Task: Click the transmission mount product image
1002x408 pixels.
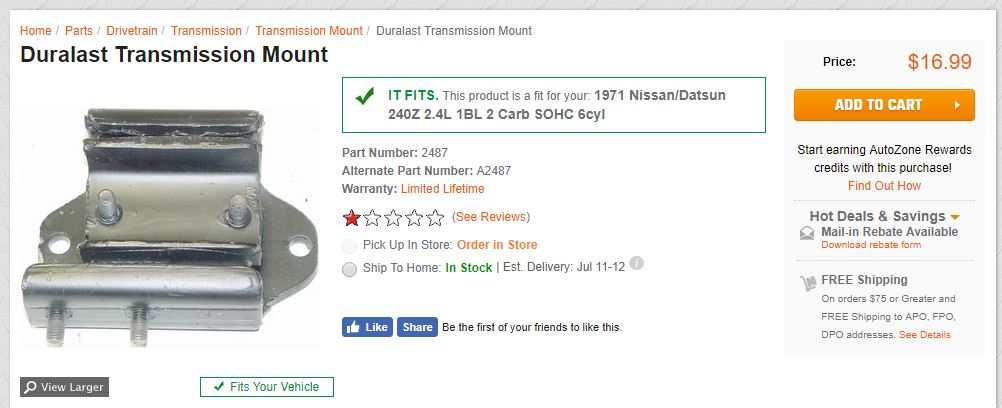Action: [x=170, y=228]
